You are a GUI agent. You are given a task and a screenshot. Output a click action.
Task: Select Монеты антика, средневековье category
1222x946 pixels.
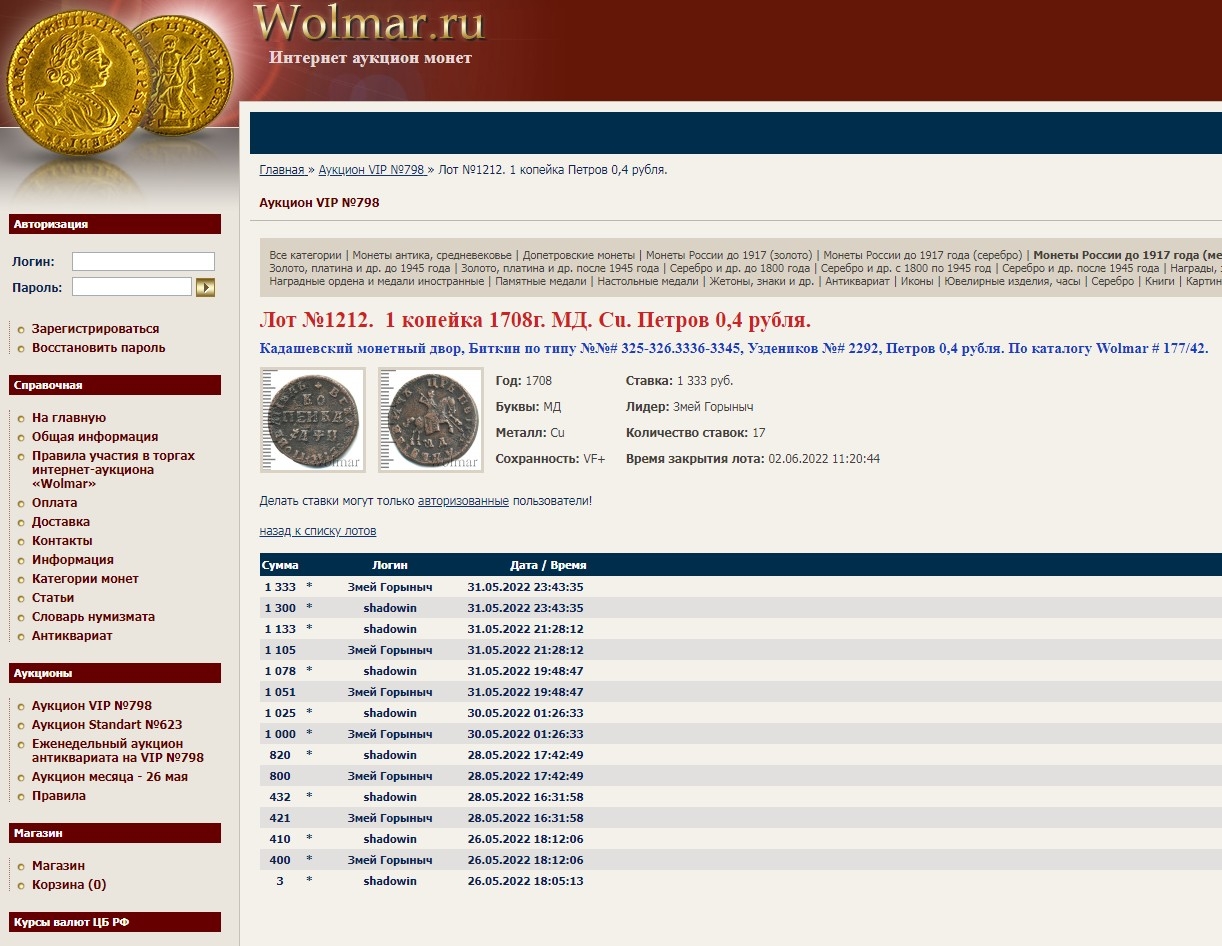[432, 255]
